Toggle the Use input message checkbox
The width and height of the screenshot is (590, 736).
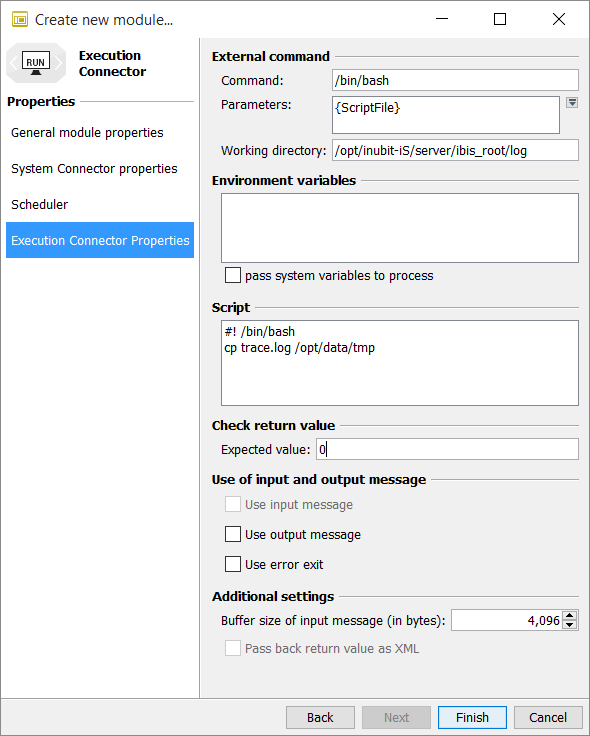[233, 505]
